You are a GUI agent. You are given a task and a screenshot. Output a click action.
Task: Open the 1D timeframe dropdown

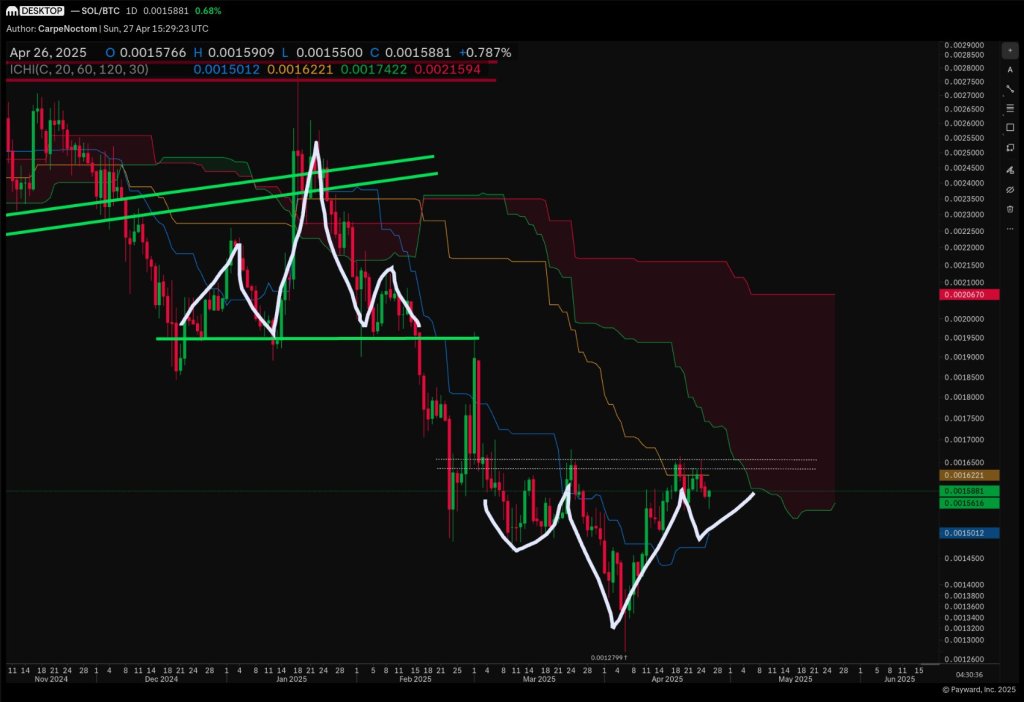(131, 10)
